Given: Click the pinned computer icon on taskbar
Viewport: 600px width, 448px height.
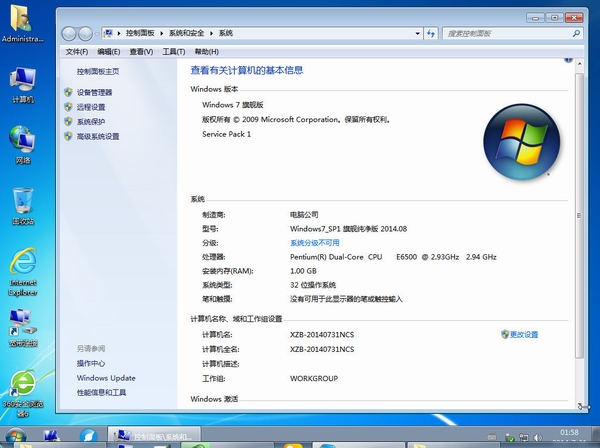Looking at the screenshot, I should click(51, 437).
